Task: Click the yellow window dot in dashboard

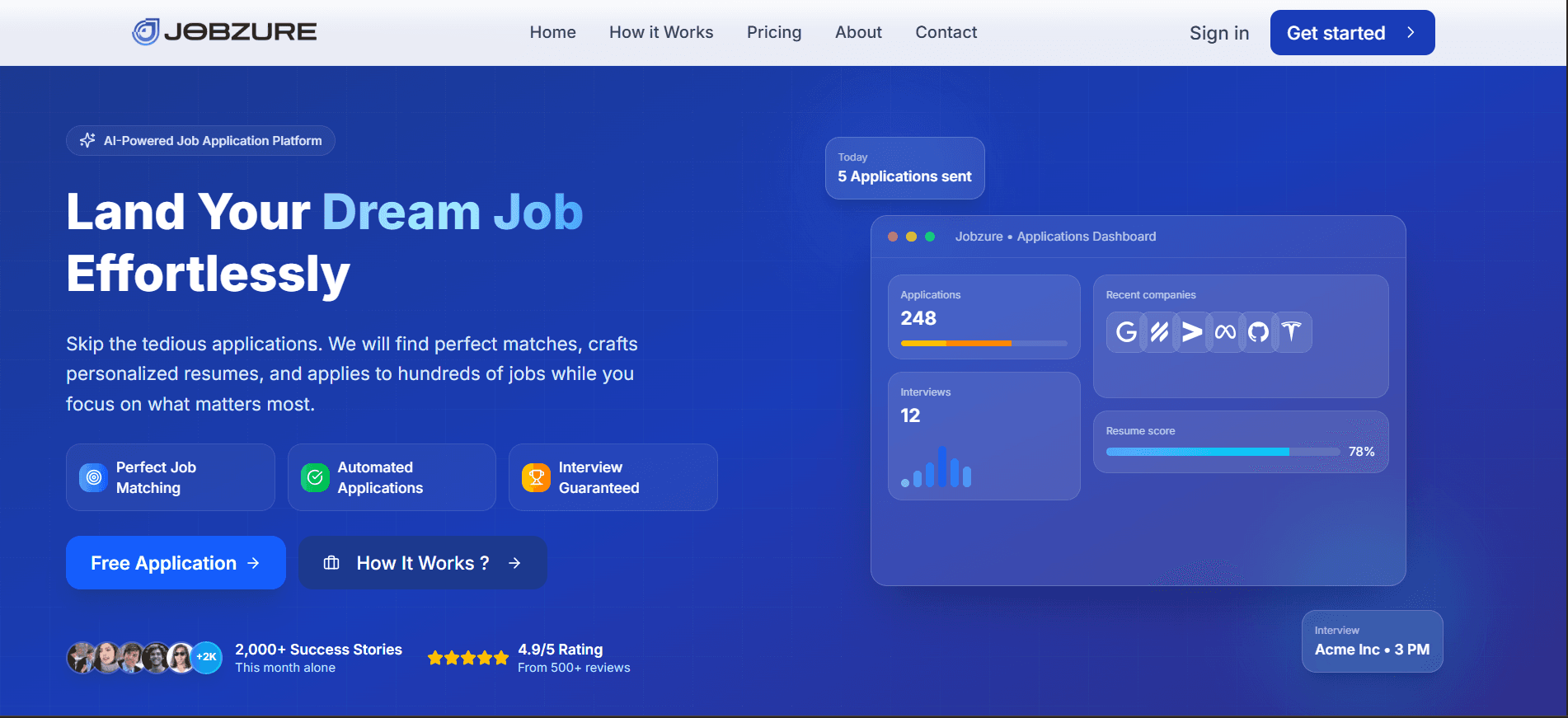Action: point(911,237)
